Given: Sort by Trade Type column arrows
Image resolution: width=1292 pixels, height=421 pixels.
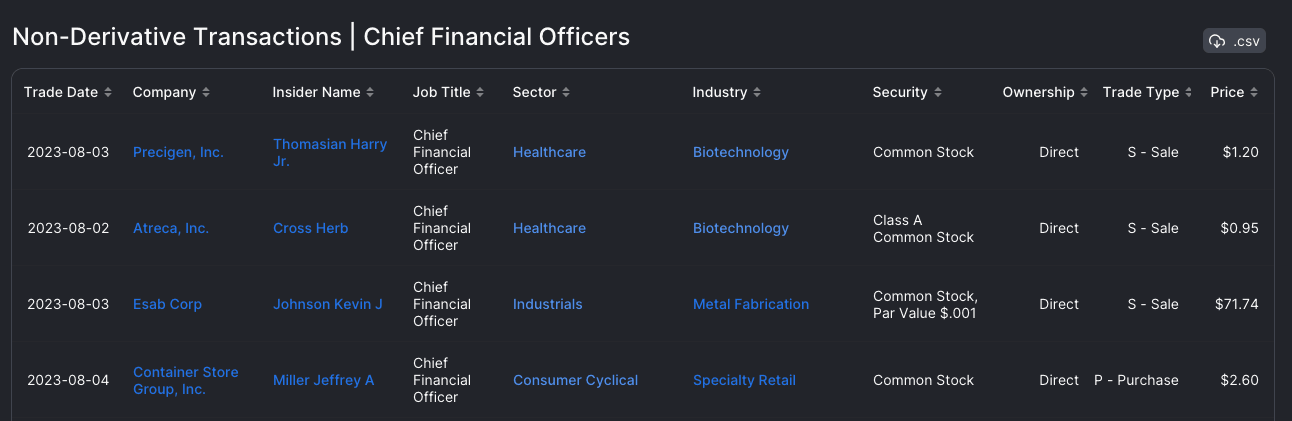Looking at the screenshot, I should tap(1189, 92).
